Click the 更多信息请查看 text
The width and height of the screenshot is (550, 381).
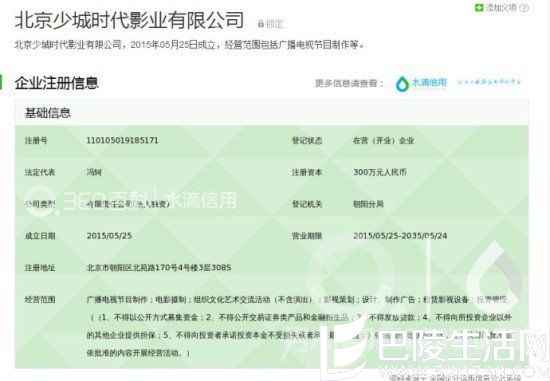[x=349, y=83]
